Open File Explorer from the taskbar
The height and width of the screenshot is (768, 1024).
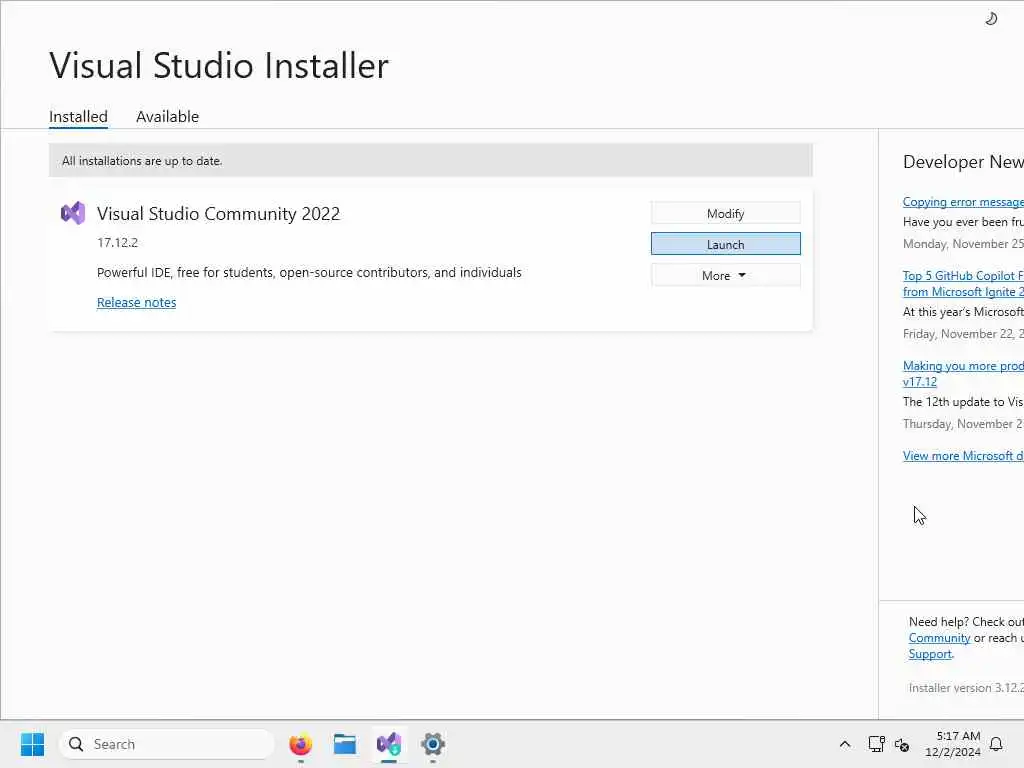[x=345, y=744]
